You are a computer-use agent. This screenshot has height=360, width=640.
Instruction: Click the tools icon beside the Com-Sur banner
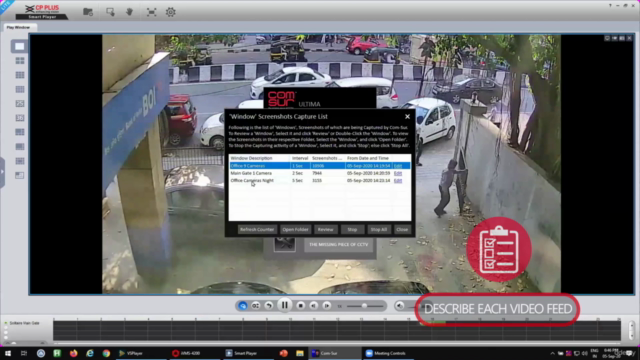coord(284,244)
